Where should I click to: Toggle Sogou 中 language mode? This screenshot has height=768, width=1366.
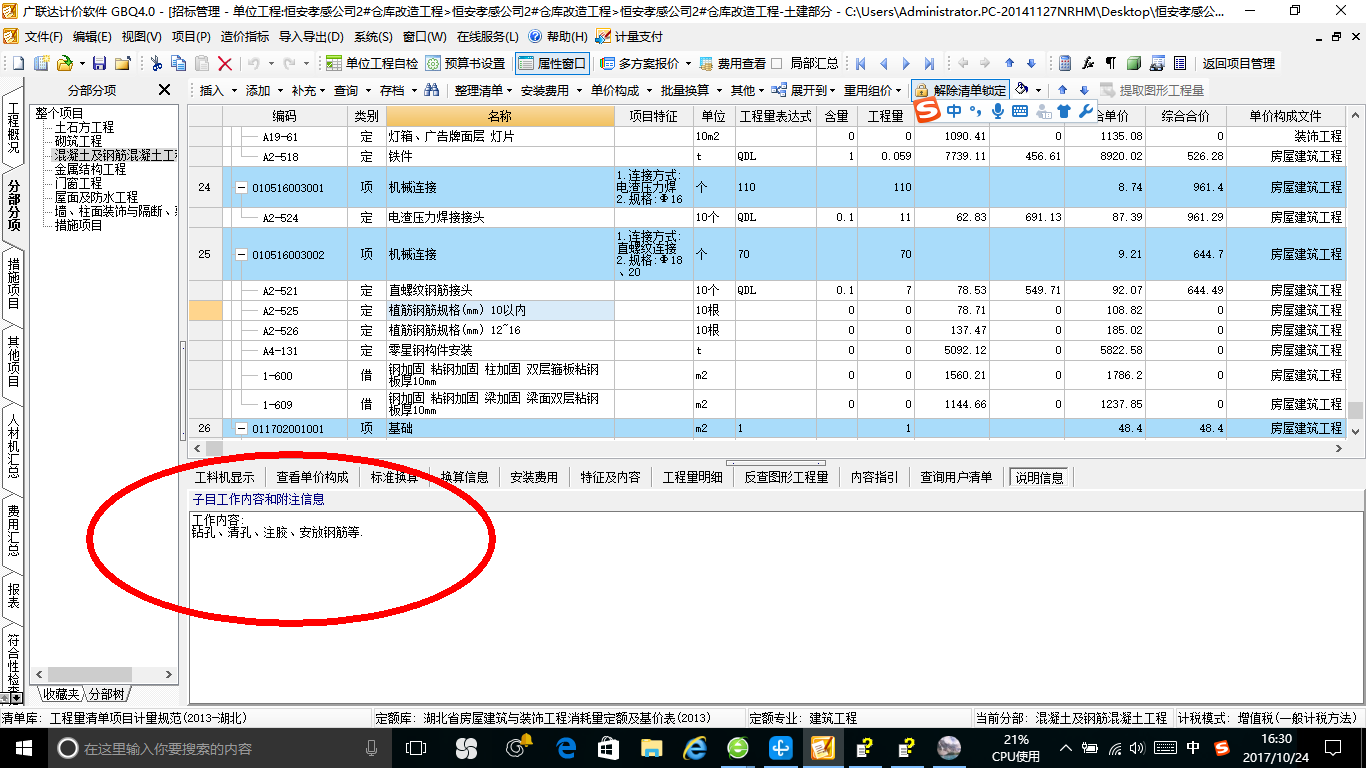(954, 111)
